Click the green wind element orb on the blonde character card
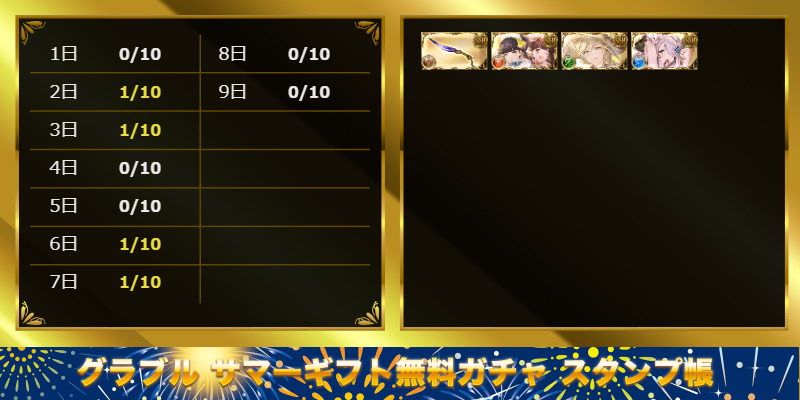The width and height of the screenshot is (800, 400). 568,62
